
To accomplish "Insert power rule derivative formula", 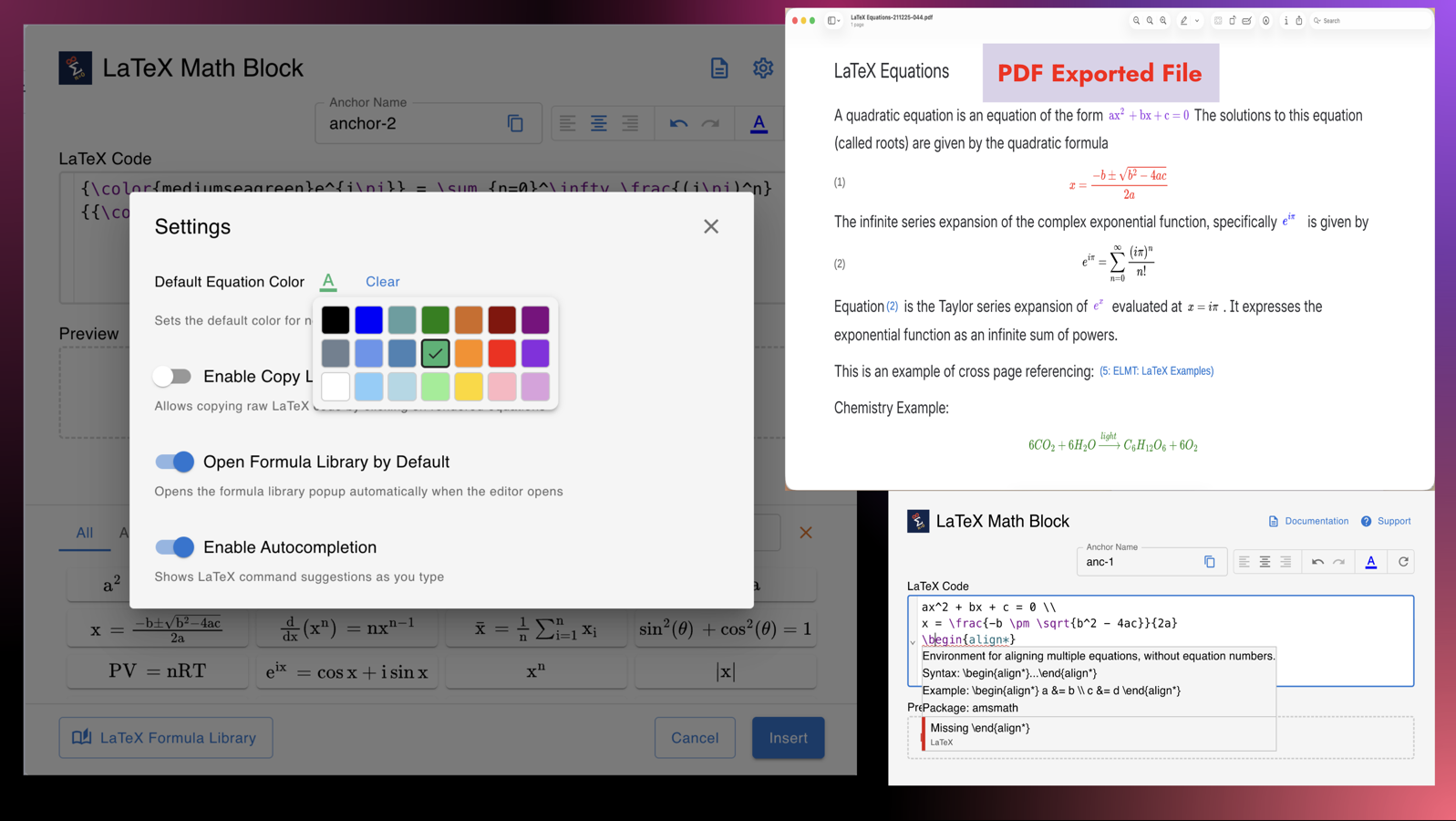I will coord(347,628).
